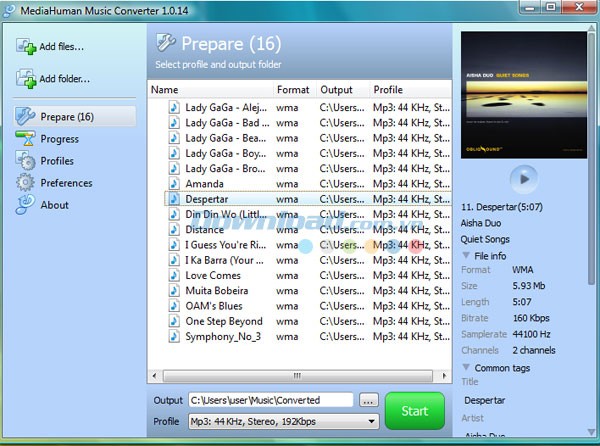
Task: Click note icon beside Love Comes
Action: (174, 275)
